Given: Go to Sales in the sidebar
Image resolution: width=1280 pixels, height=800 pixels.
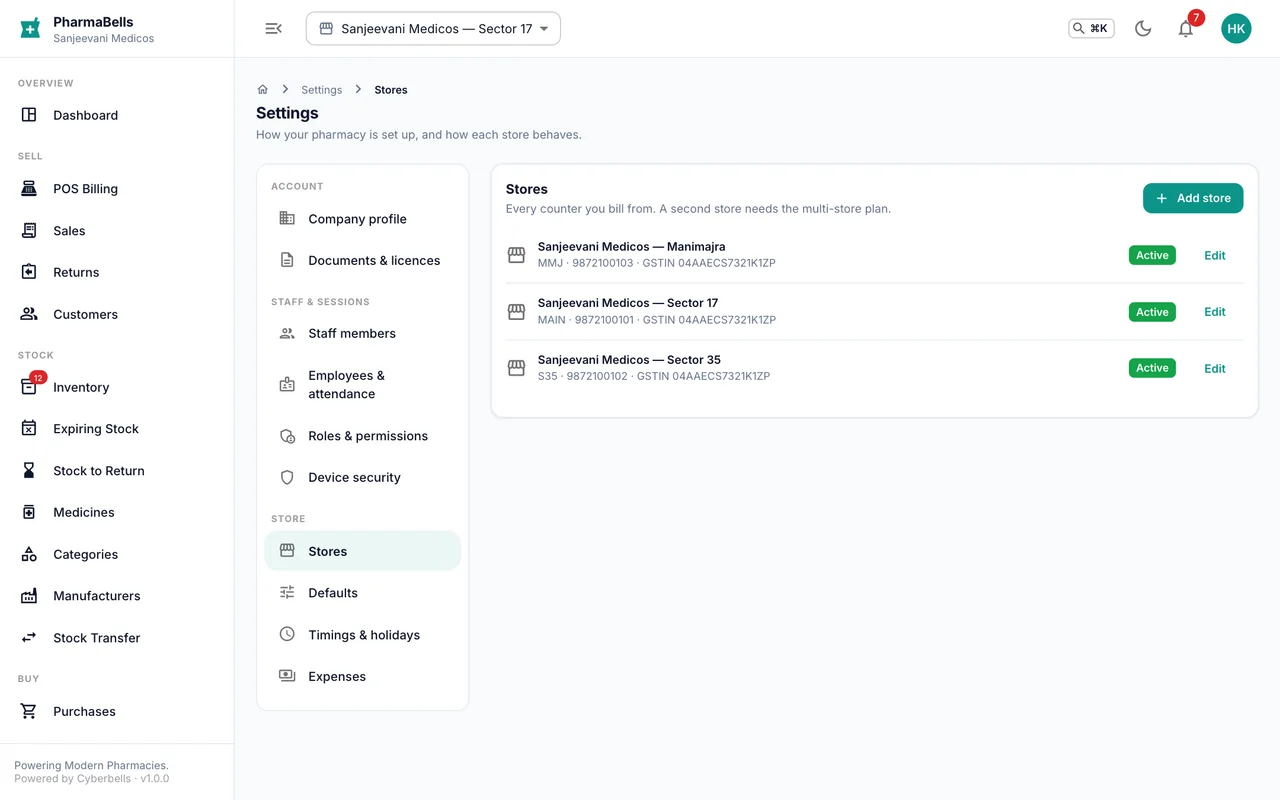Looking at the screenshot, I should point(117,231).
